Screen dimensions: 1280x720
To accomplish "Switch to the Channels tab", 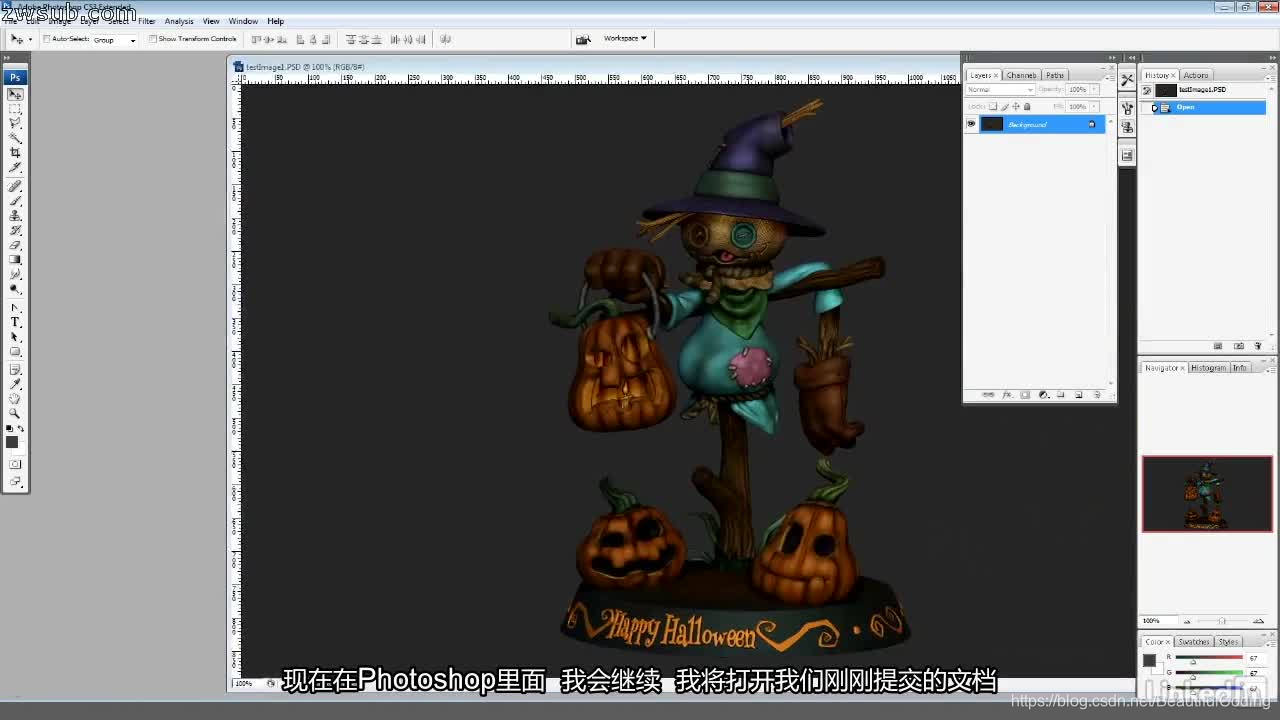I will (1021, 75).
